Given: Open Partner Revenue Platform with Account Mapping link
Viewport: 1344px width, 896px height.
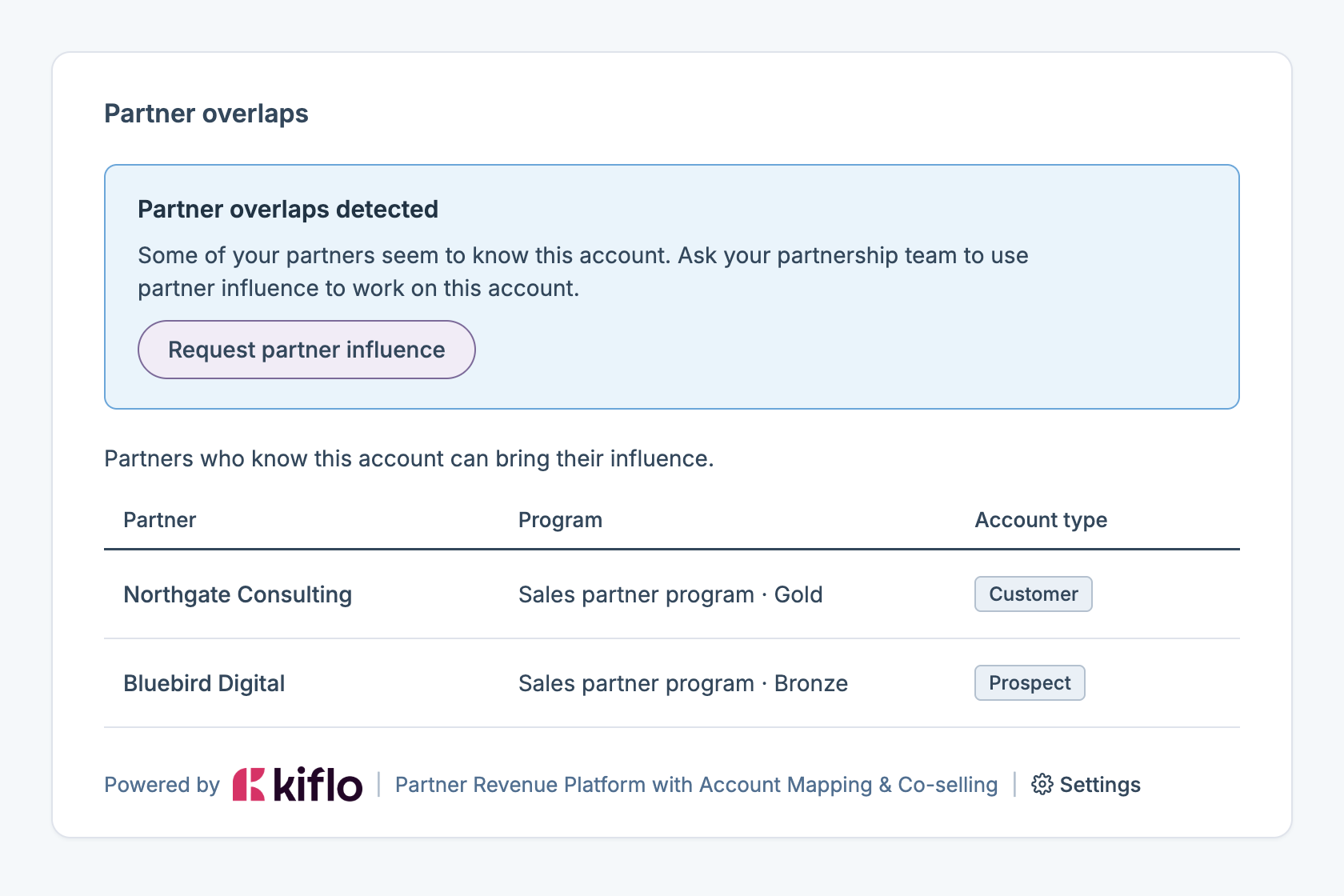Looking at the screenshot, I should pos(696,785).
